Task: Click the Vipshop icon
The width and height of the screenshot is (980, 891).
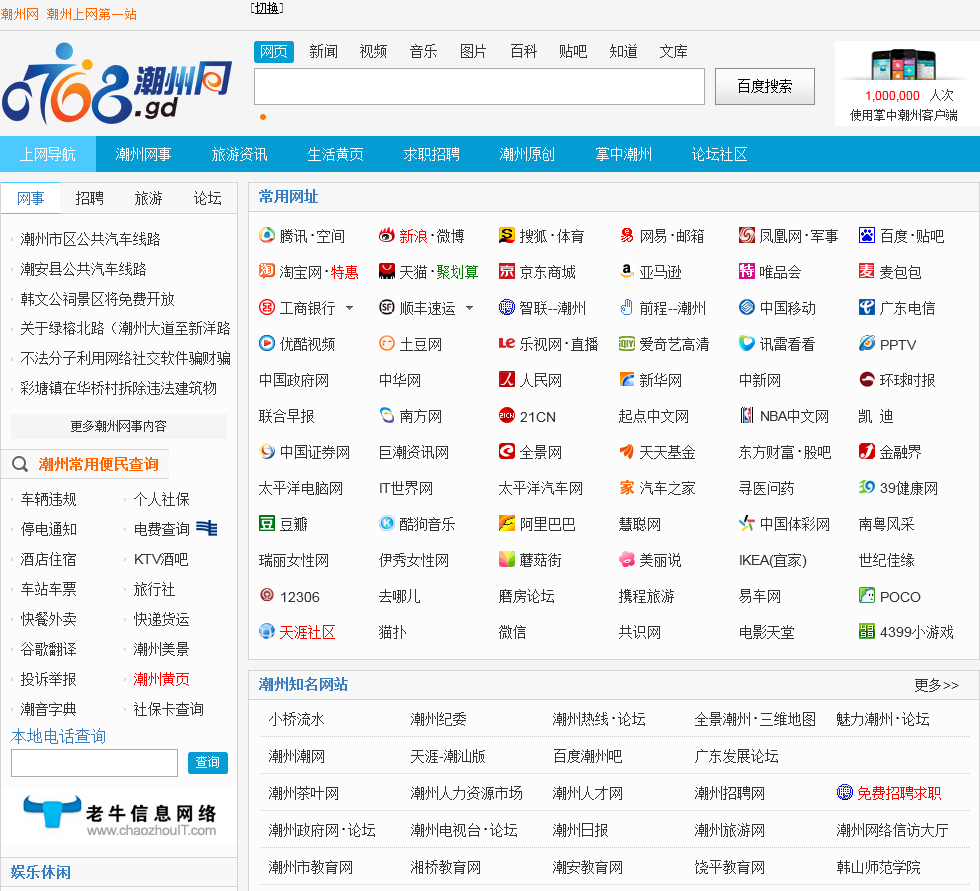Action: [x=746, y=271]
